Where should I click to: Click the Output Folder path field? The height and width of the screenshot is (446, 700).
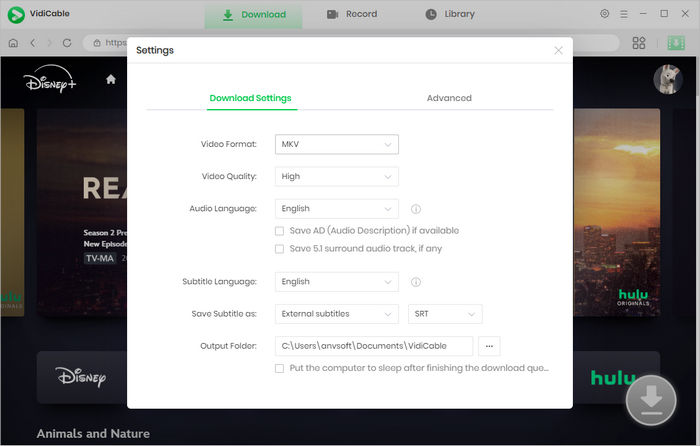(x=374, y=346)
